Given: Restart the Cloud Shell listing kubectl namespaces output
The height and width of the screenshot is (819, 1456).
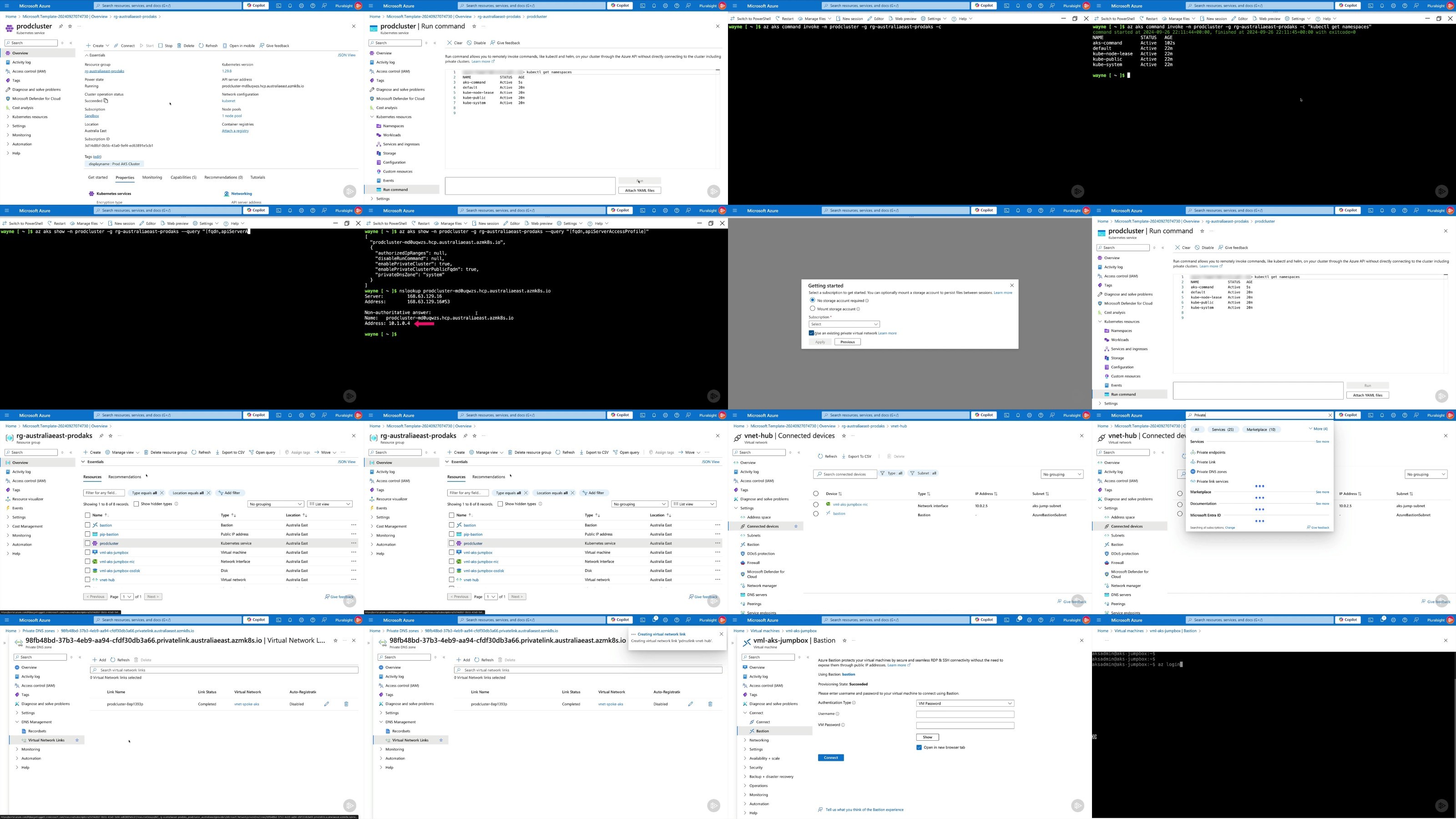Looking at the screenshot, I should [1148, 19].
